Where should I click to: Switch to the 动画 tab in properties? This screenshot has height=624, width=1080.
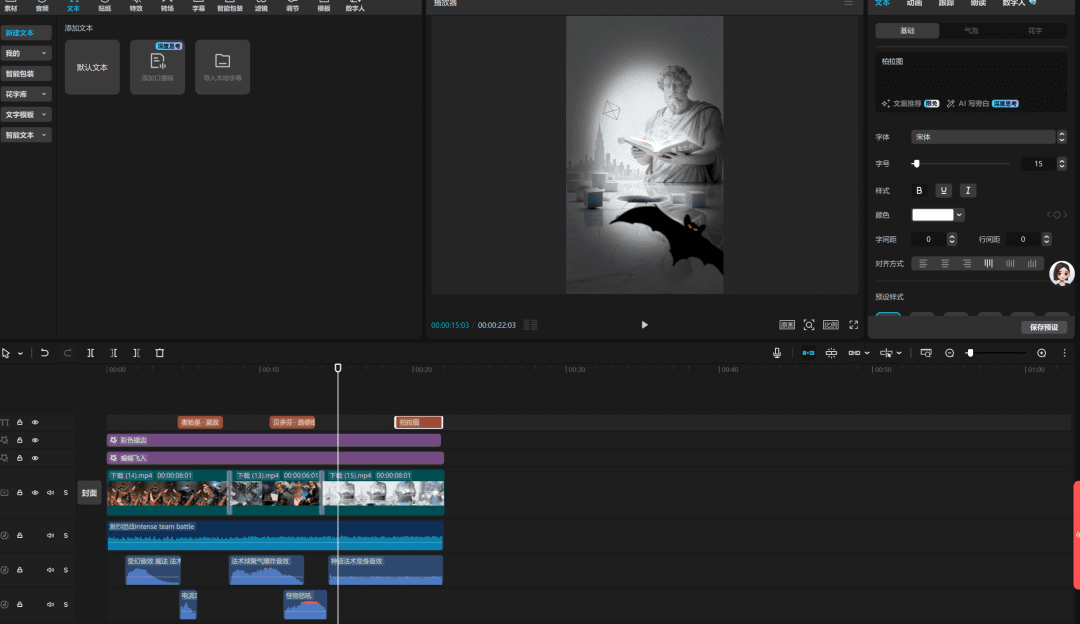coord(914,3)
